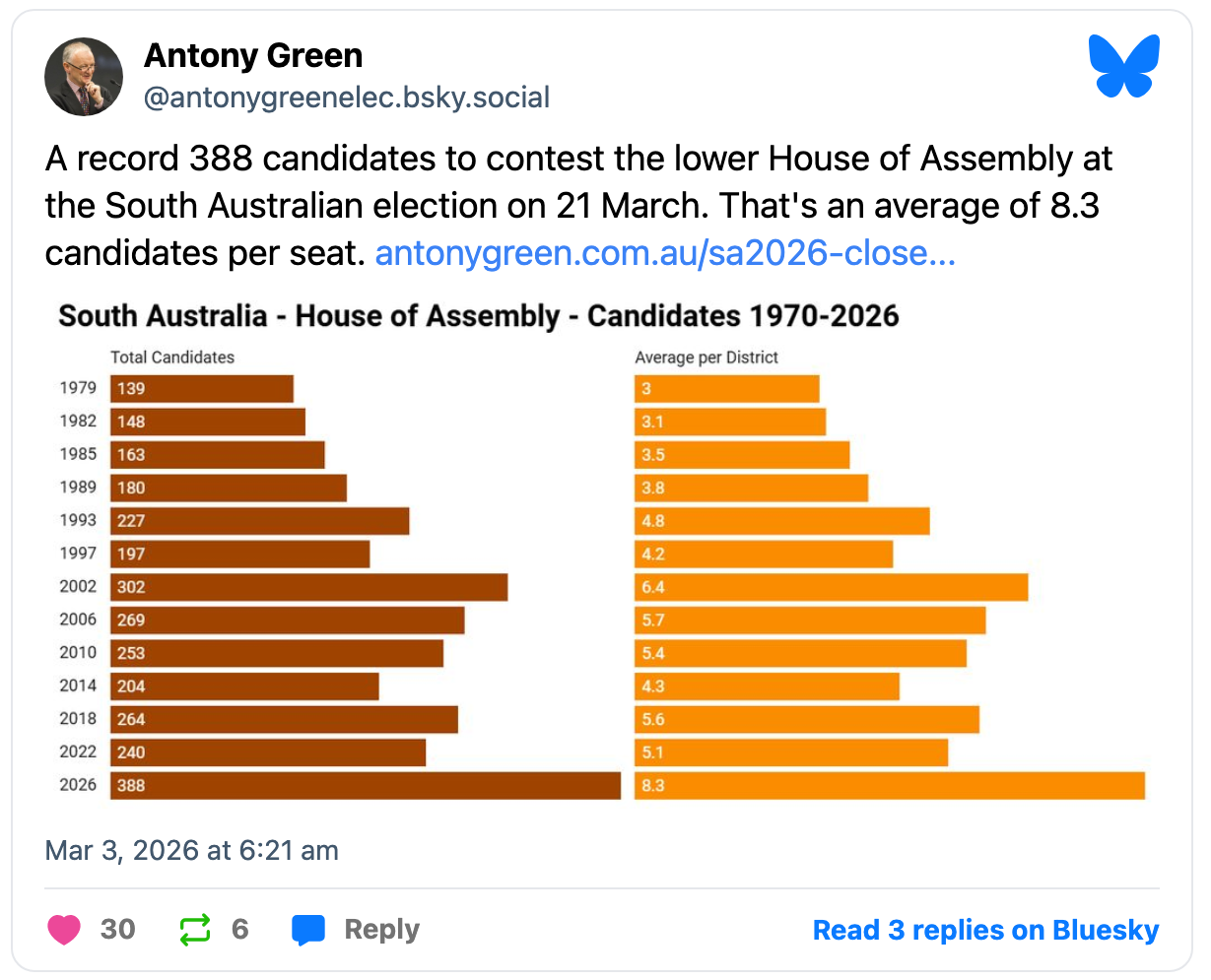Click the 1979 total candidates bar showing 139
This screenshot has width=1211, height=980.
(x=201, y=389)
